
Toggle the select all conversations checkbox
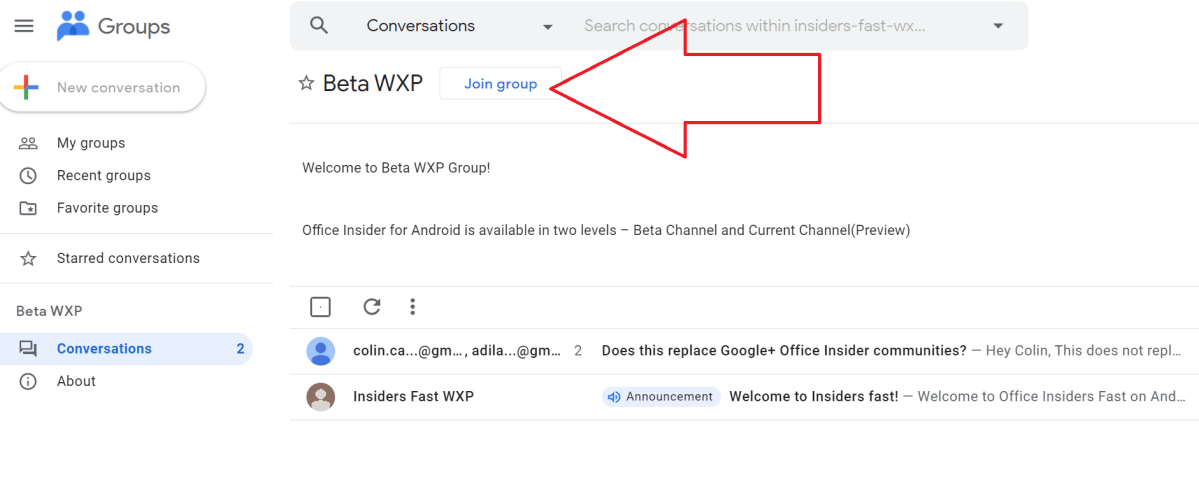click(x=320, y=307)
